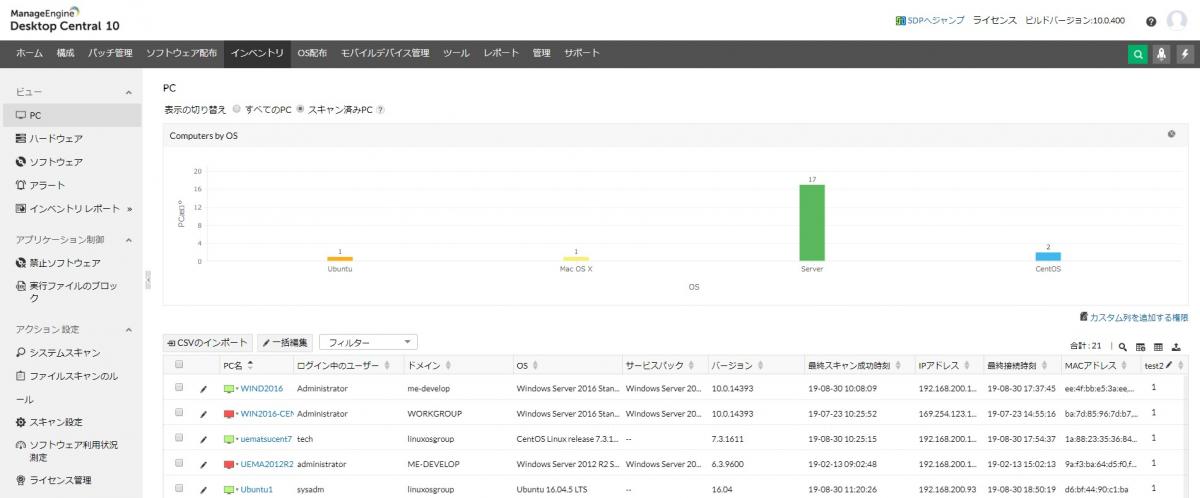Collapse the アクション設定 sidebar section

click(128, 329)
